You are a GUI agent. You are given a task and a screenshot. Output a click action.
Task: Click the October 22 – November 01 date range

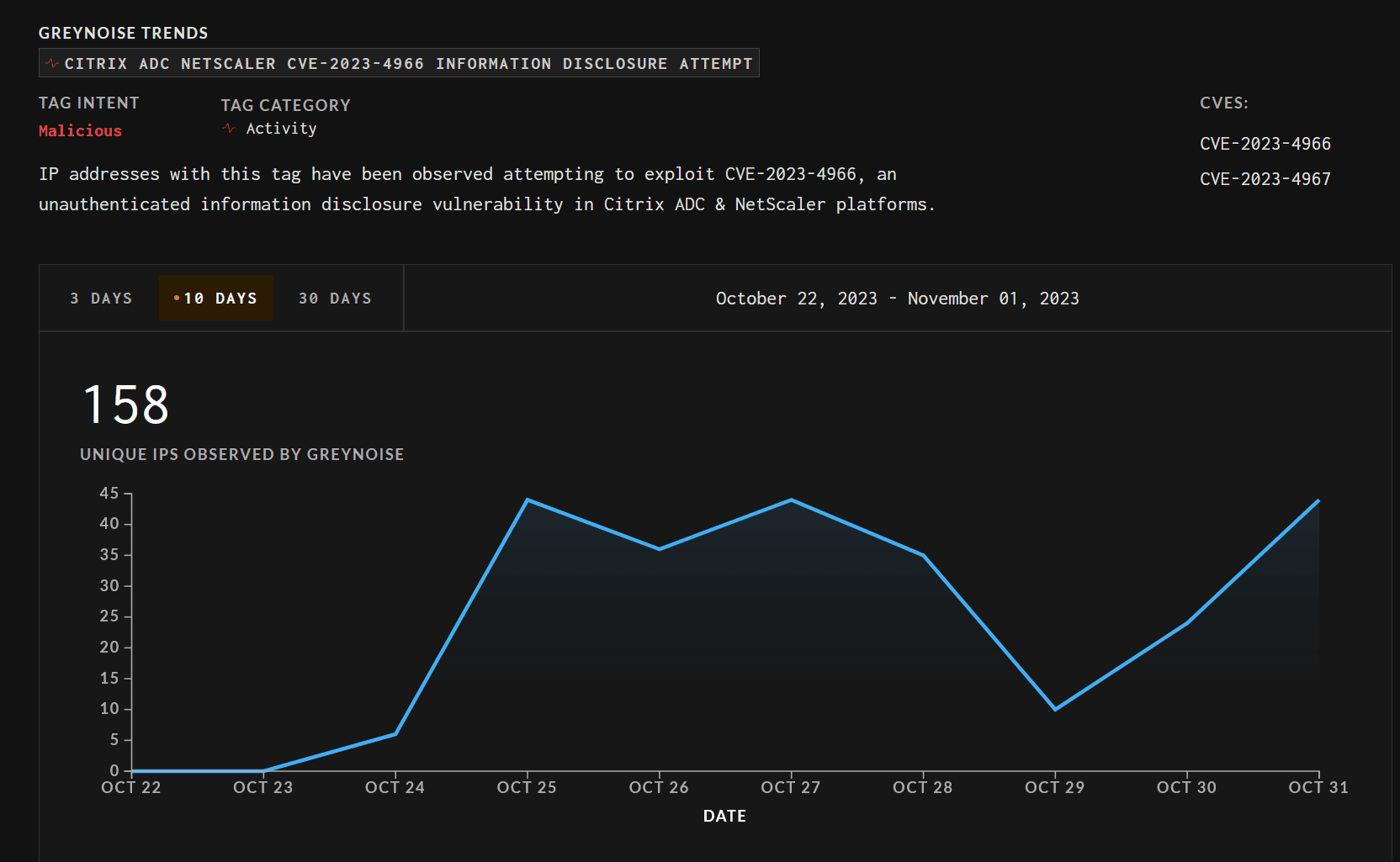(897, 299)
